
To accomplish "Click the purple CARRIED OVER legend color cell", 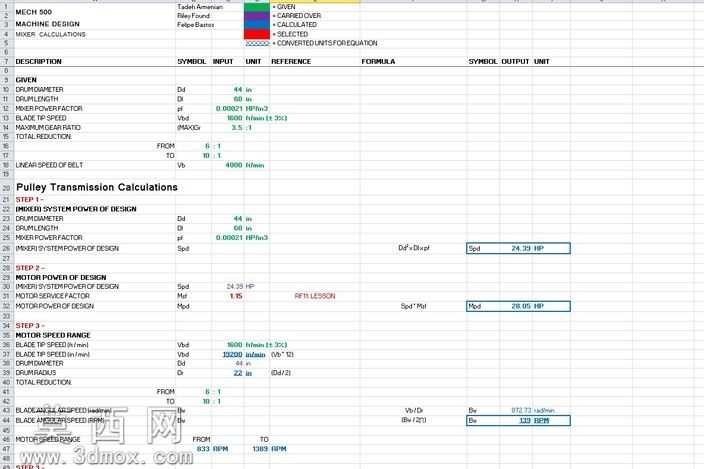I will (x=257, y=16).
